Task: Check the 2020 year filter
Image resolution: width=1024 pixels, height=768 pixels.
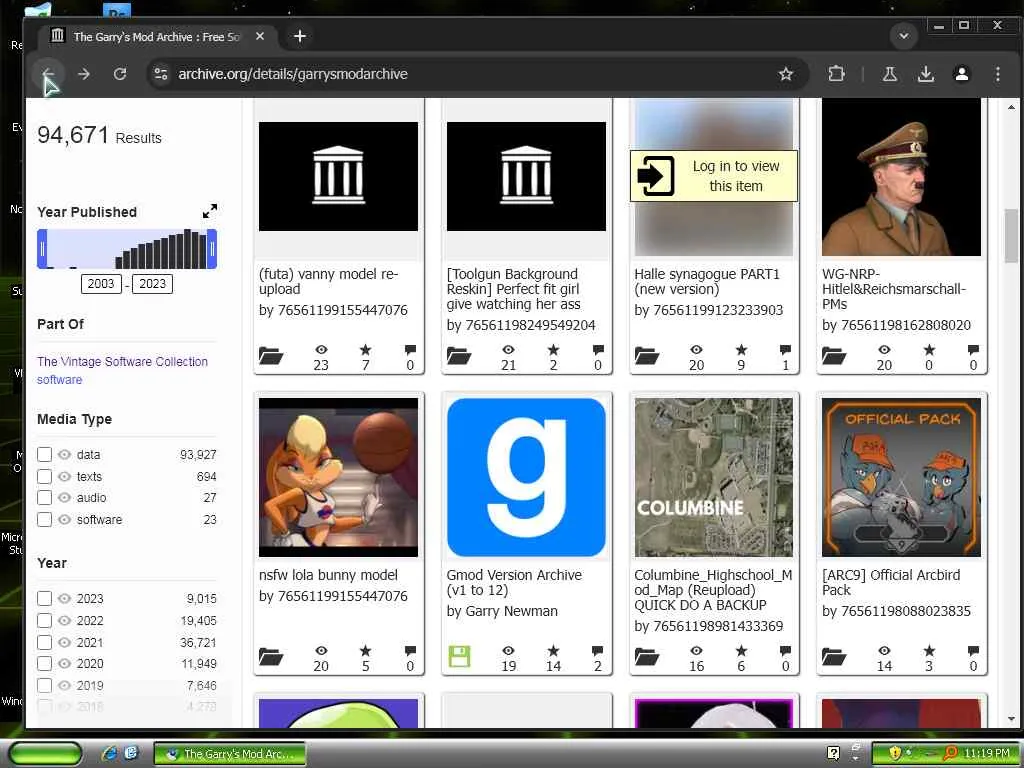Action: pyautogui.click(x=44, y=664)
